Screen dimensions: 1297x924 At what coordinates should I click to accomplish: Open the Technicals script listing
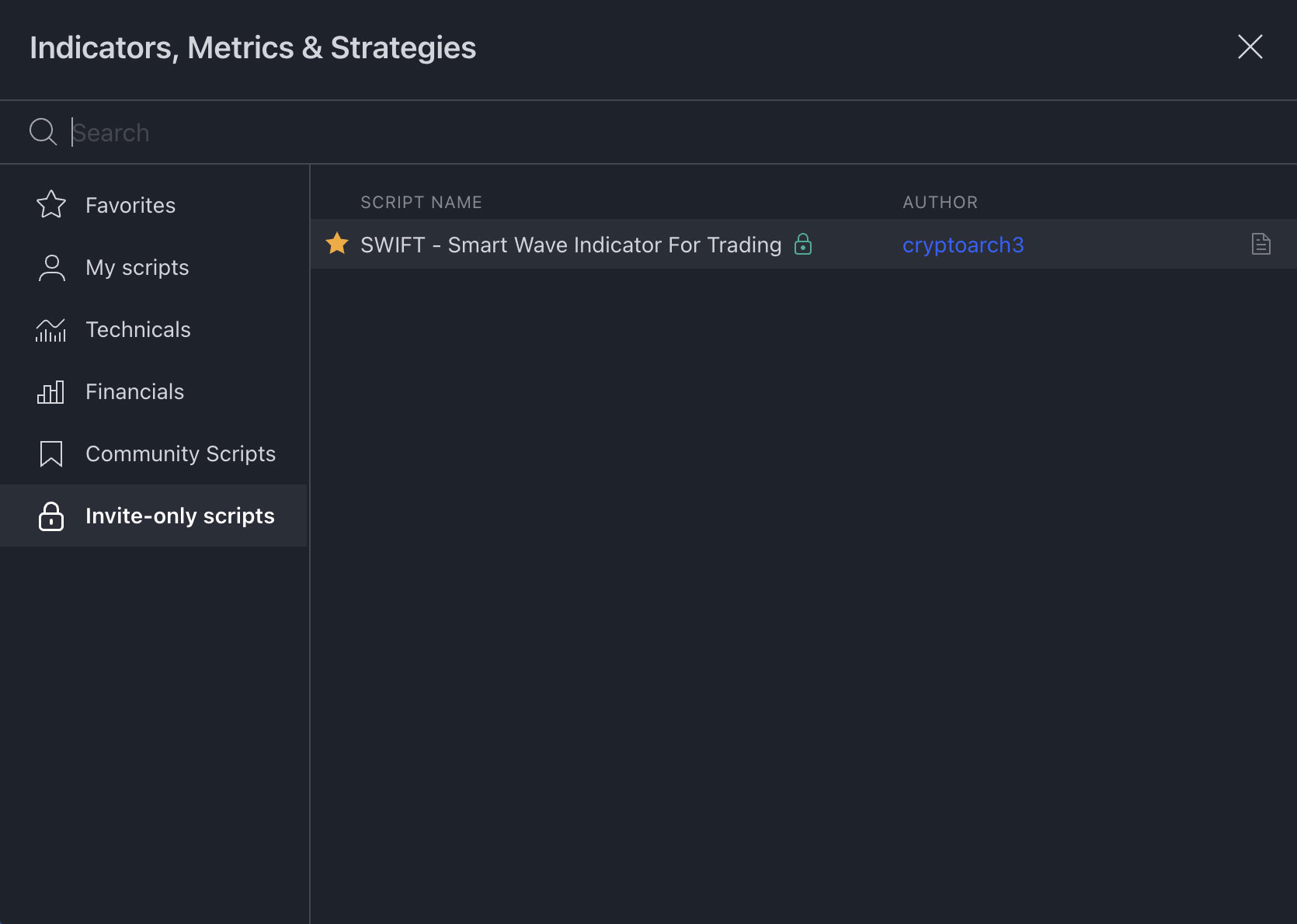(138, 329)
